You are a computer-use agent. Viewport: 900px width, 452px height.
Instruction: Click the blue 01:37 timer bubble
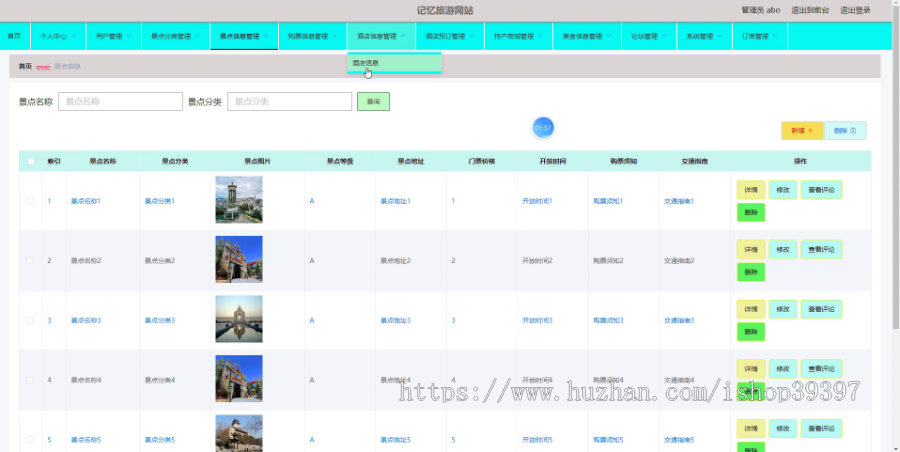pos(542,128)
